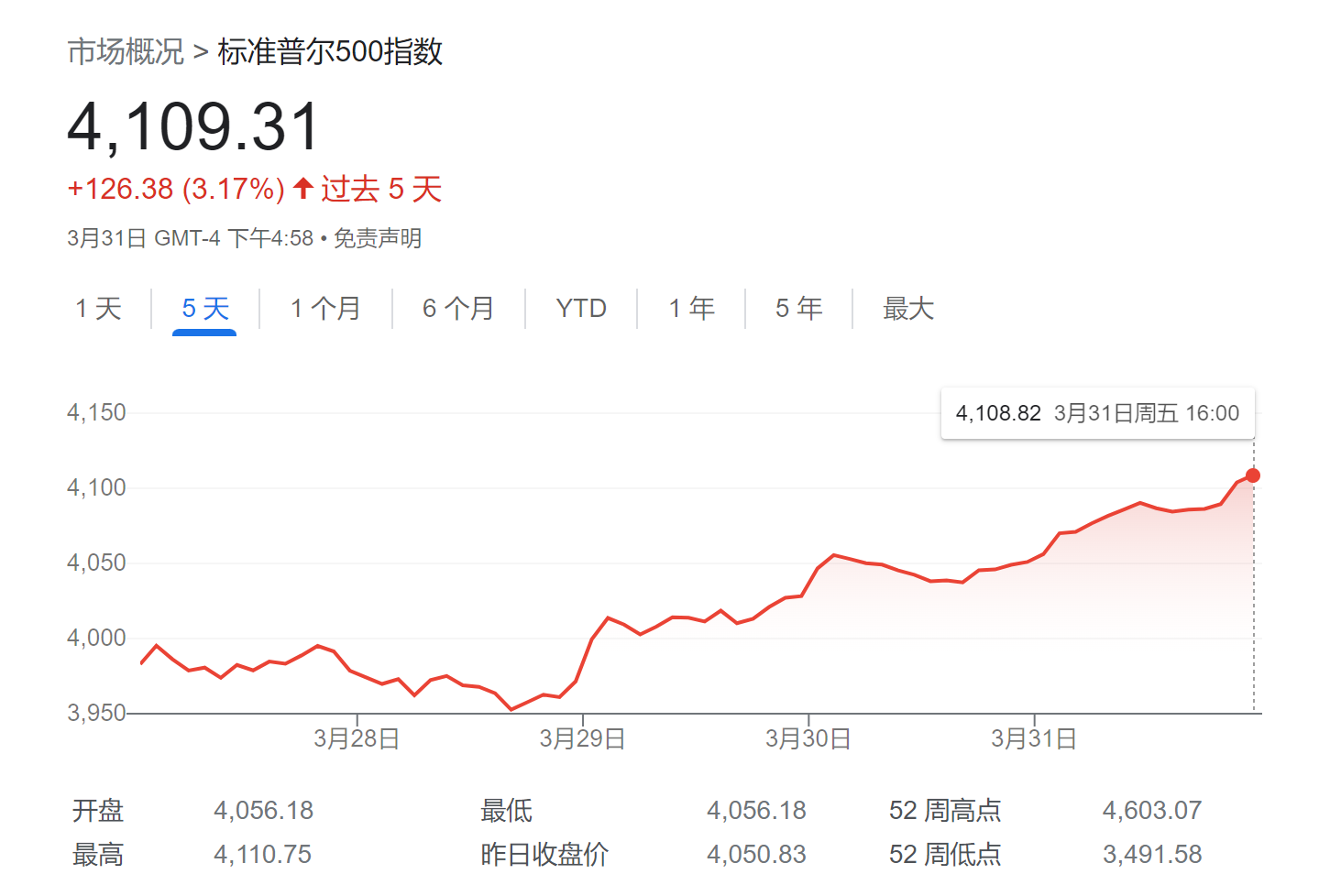The height and width of the screenshot is (896, 1319).
Task: Switch to the 1 年 range tab
Action: click(691, 309)
